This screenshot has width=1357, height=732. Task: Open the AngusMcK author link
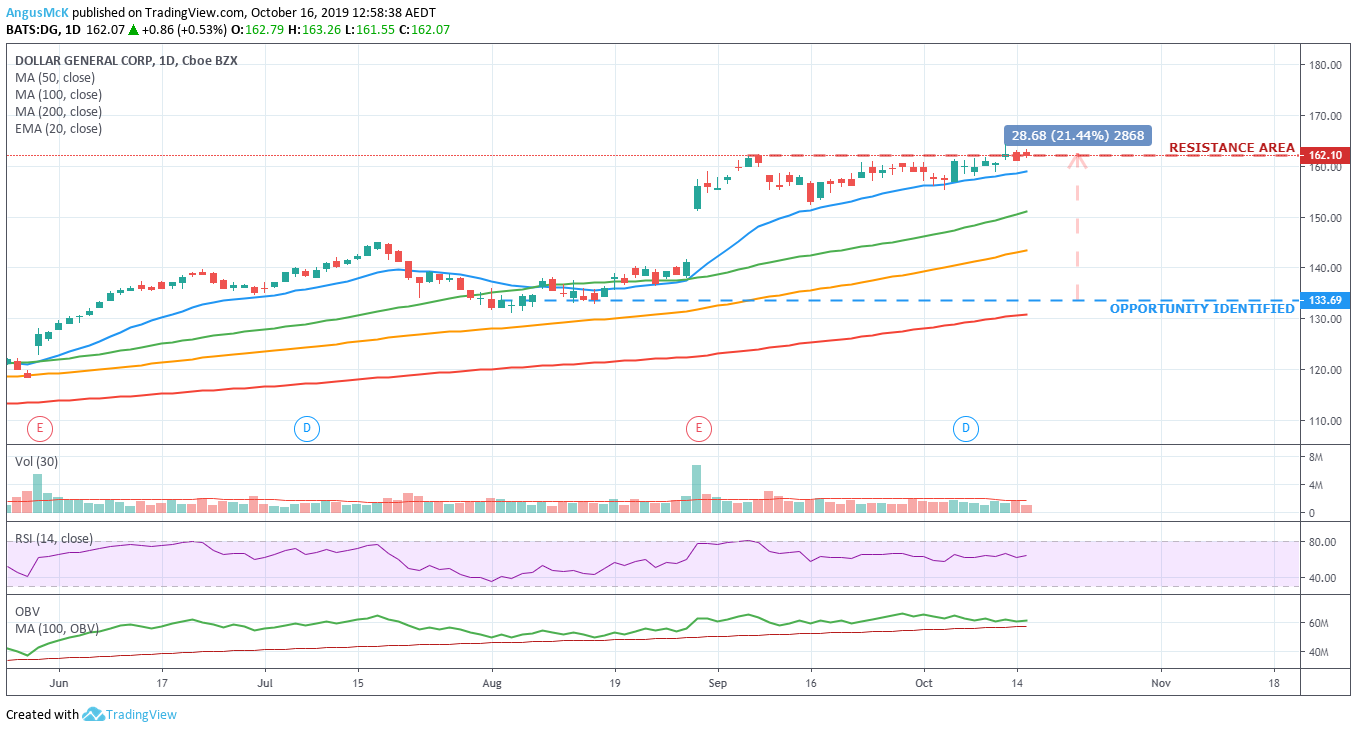coord(35,13)
